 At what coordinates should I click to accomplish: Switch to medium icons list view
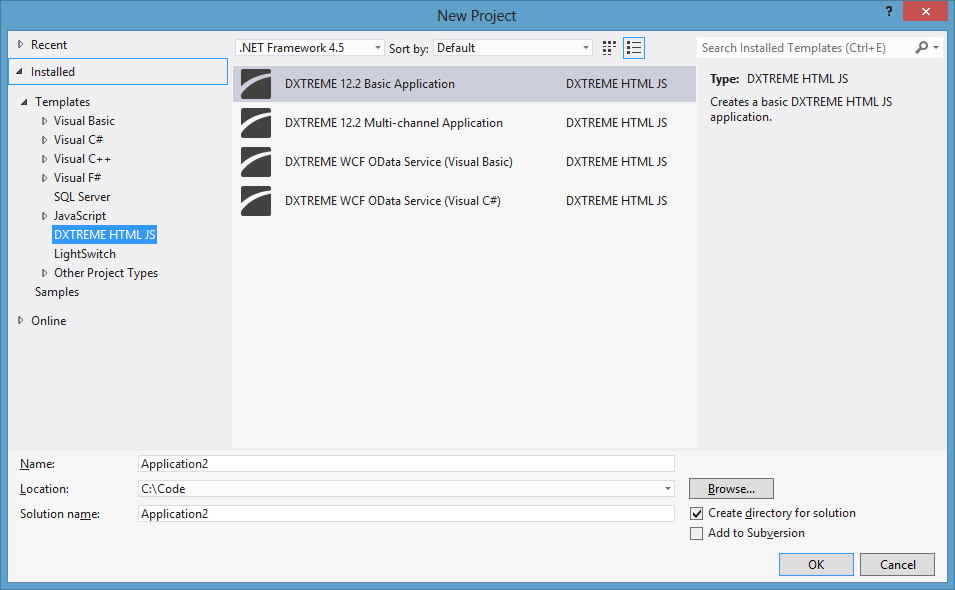[634, 48]
